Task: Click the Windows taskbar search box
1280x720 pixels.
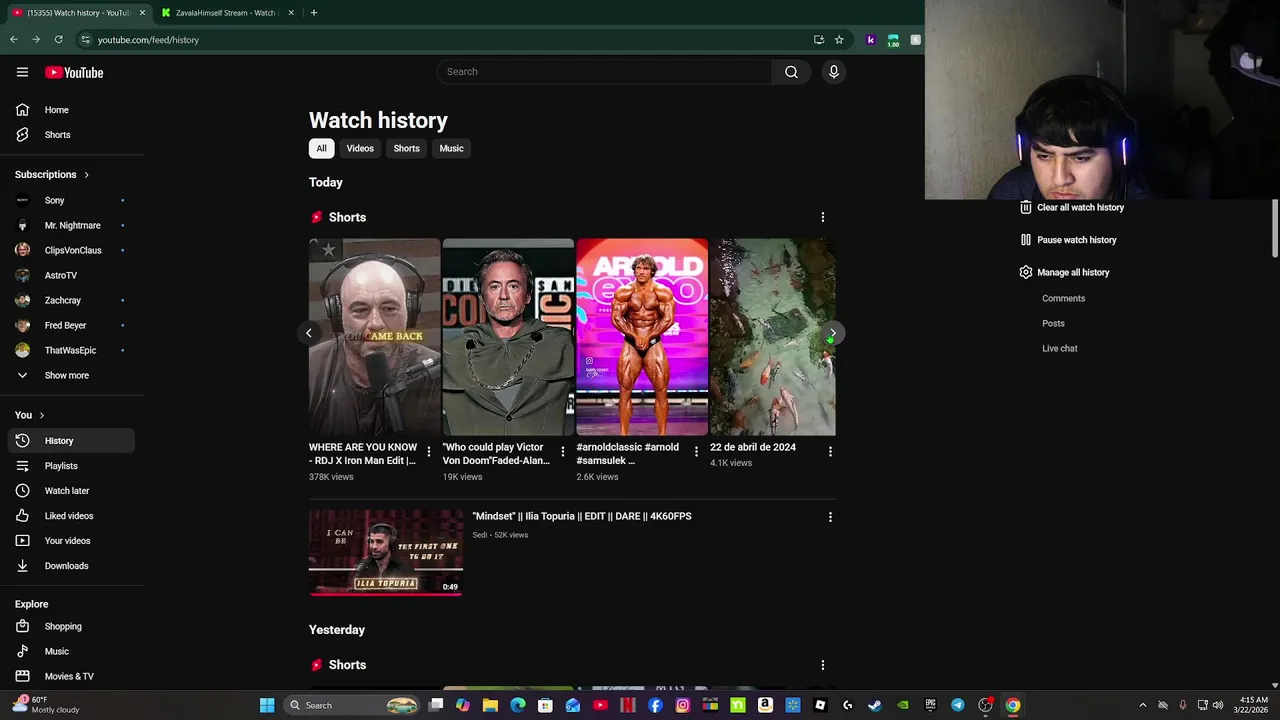Action: tap(352, 705)
